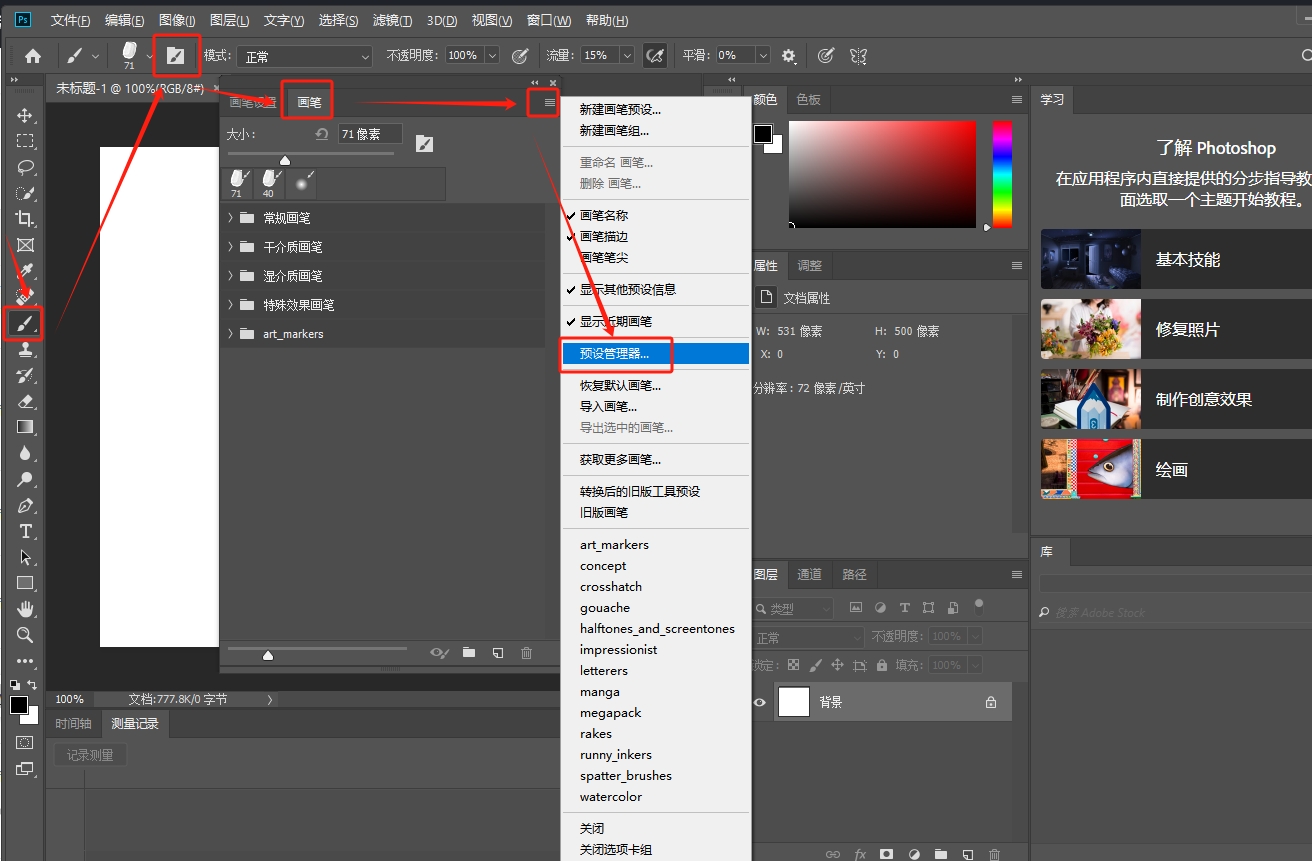Screen dimensions: 1312x861
Task: Select the Rectangle shape tool
Action: (x=25, y=583)
